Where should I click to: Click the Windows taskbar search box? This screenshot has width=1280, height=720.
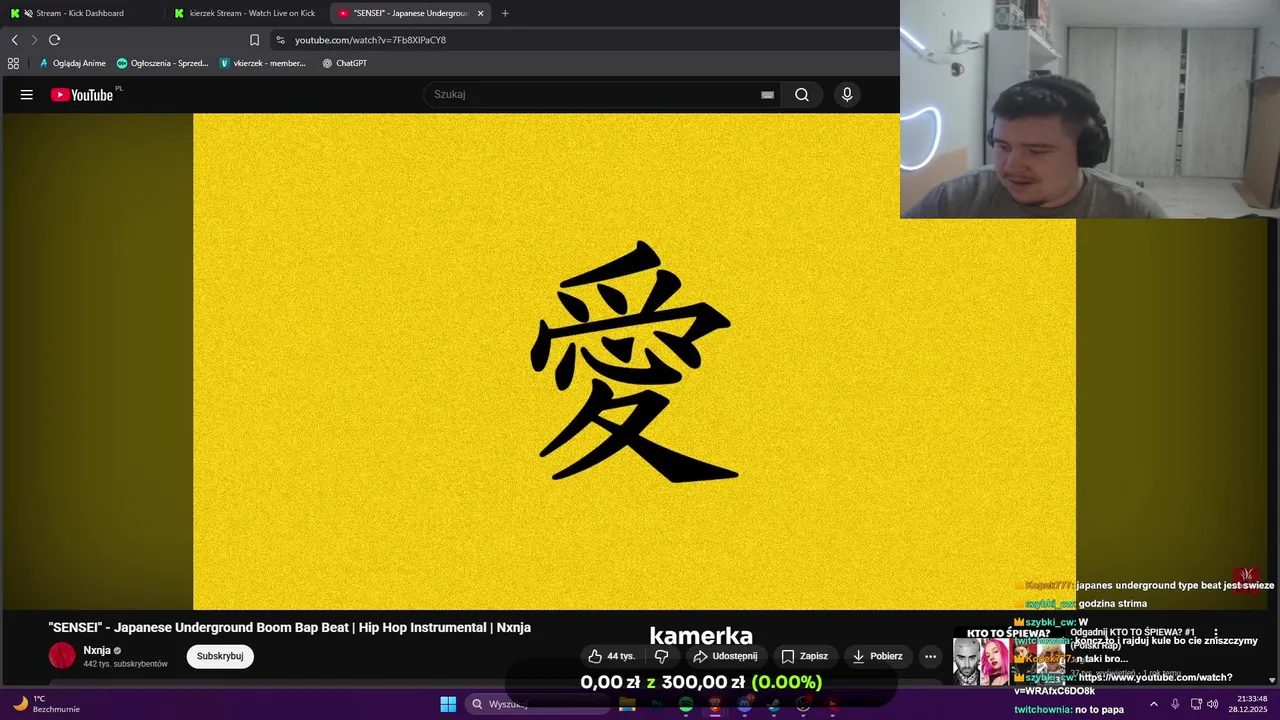(x=538, y=704)
